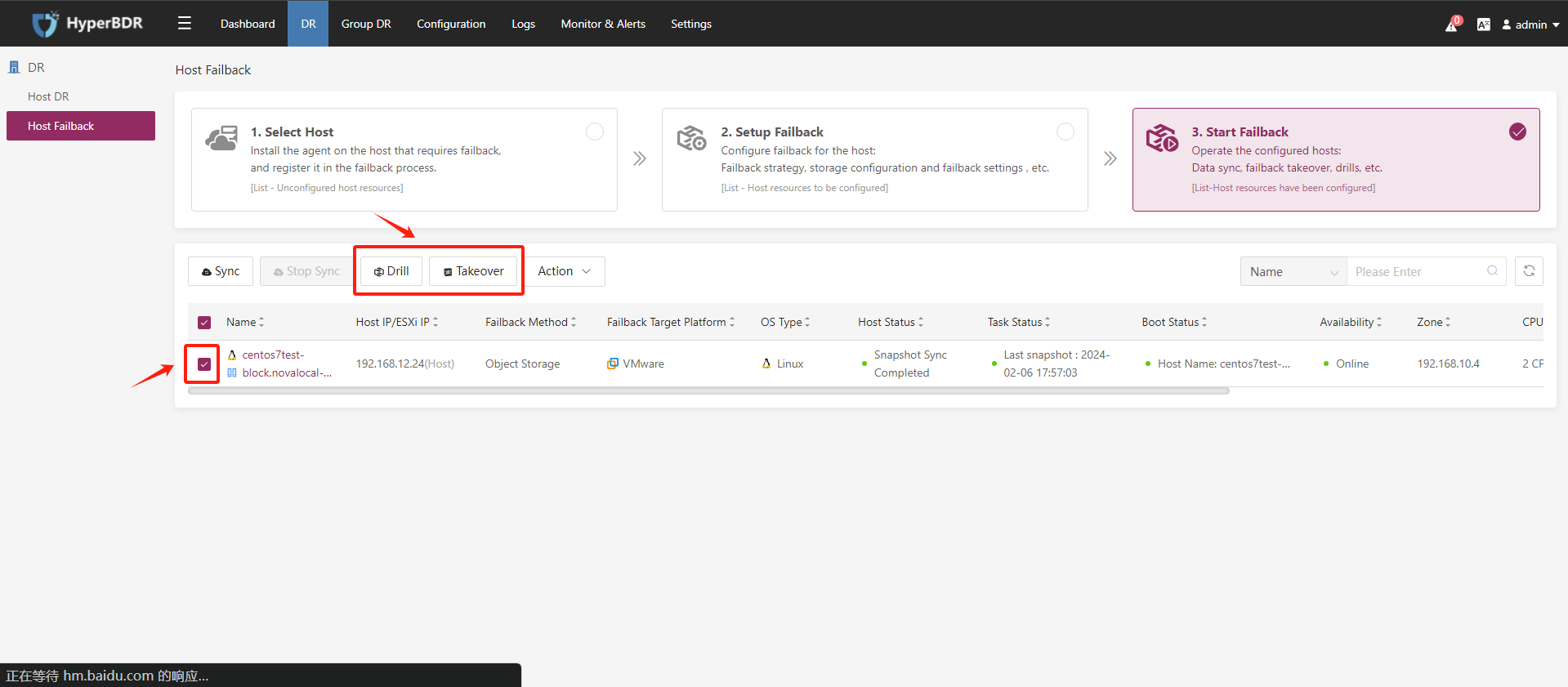Click the 192.168.12.24(Host) cell
This screenshot has height=687, width=1568.
click(405, 364)
